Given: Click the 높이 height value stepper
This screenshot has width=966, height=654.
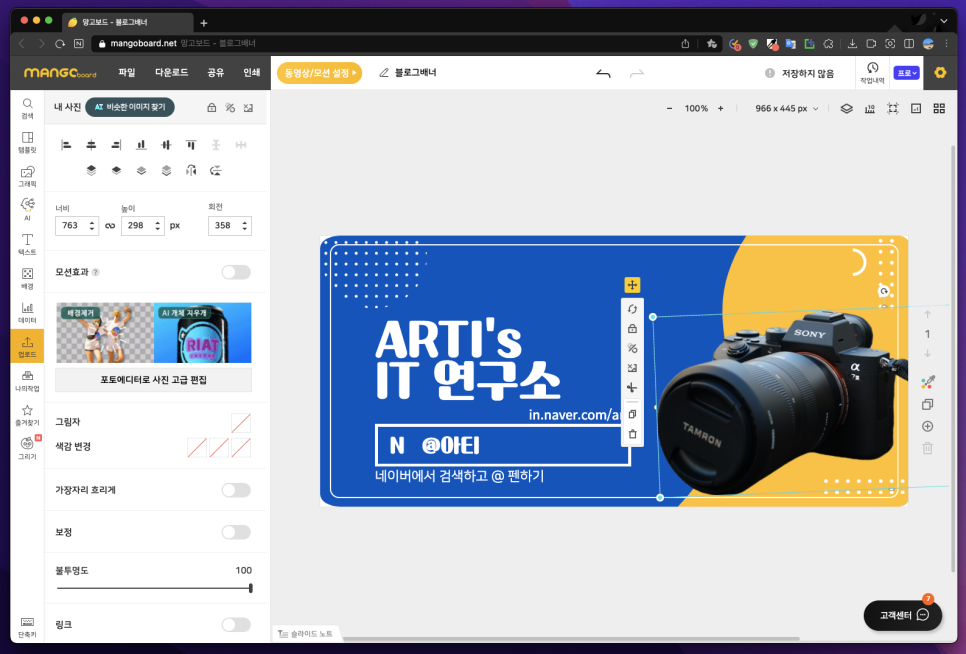Looking at the screenshot, I should tap(158, 226).
